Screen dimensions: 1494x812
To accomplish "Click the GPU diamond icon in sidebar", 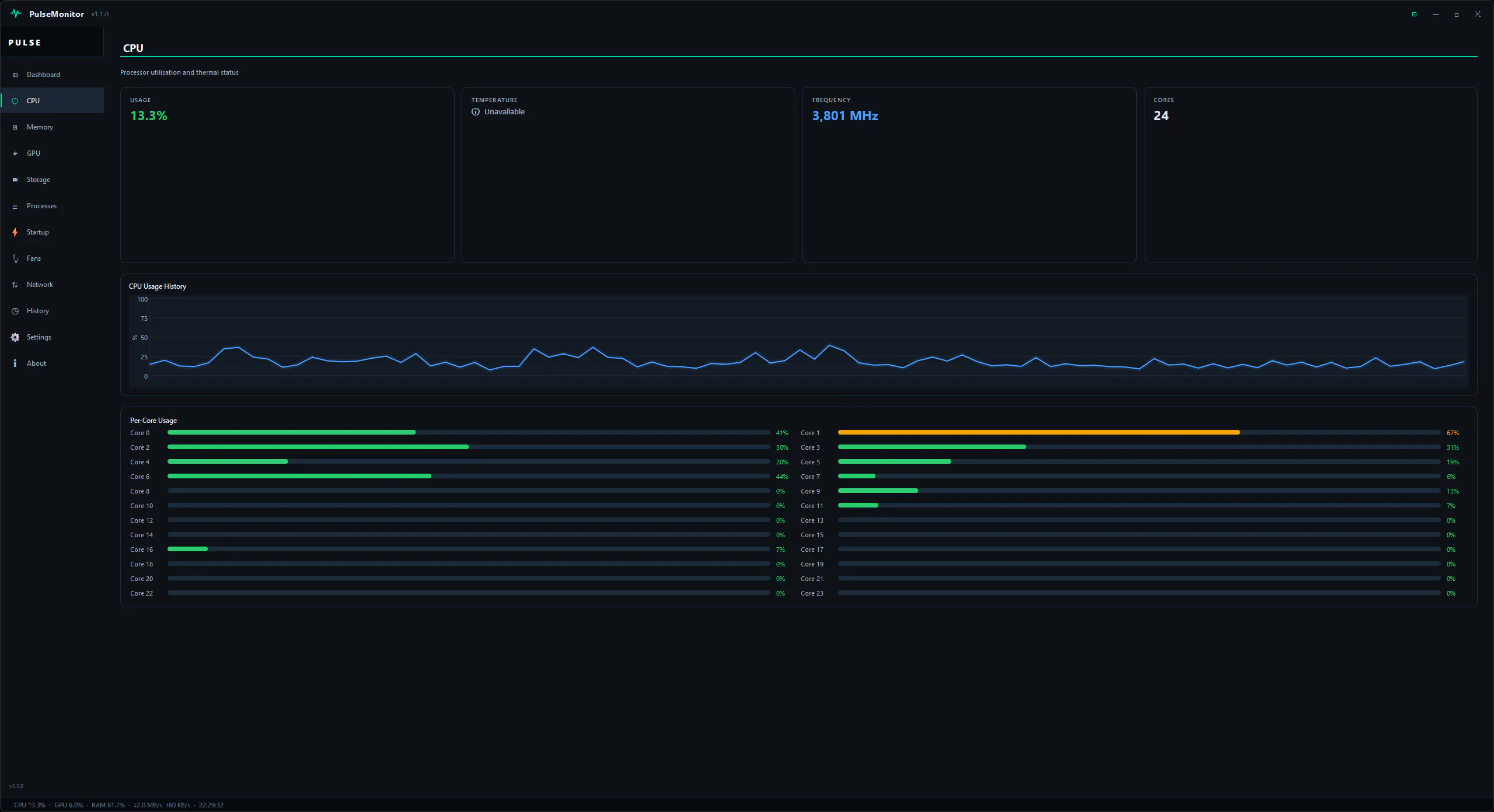I will tap(15, 153).
